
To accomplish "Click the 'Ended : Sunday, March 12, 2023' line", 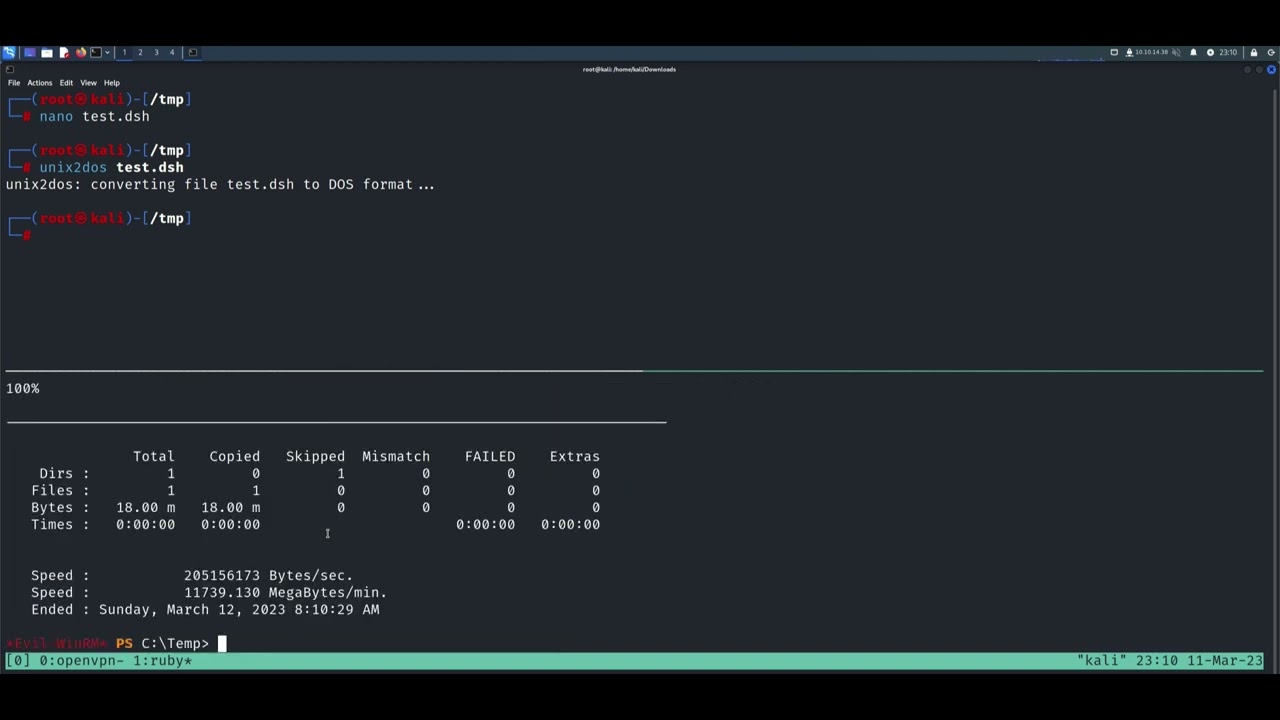I will click(205, 609).
